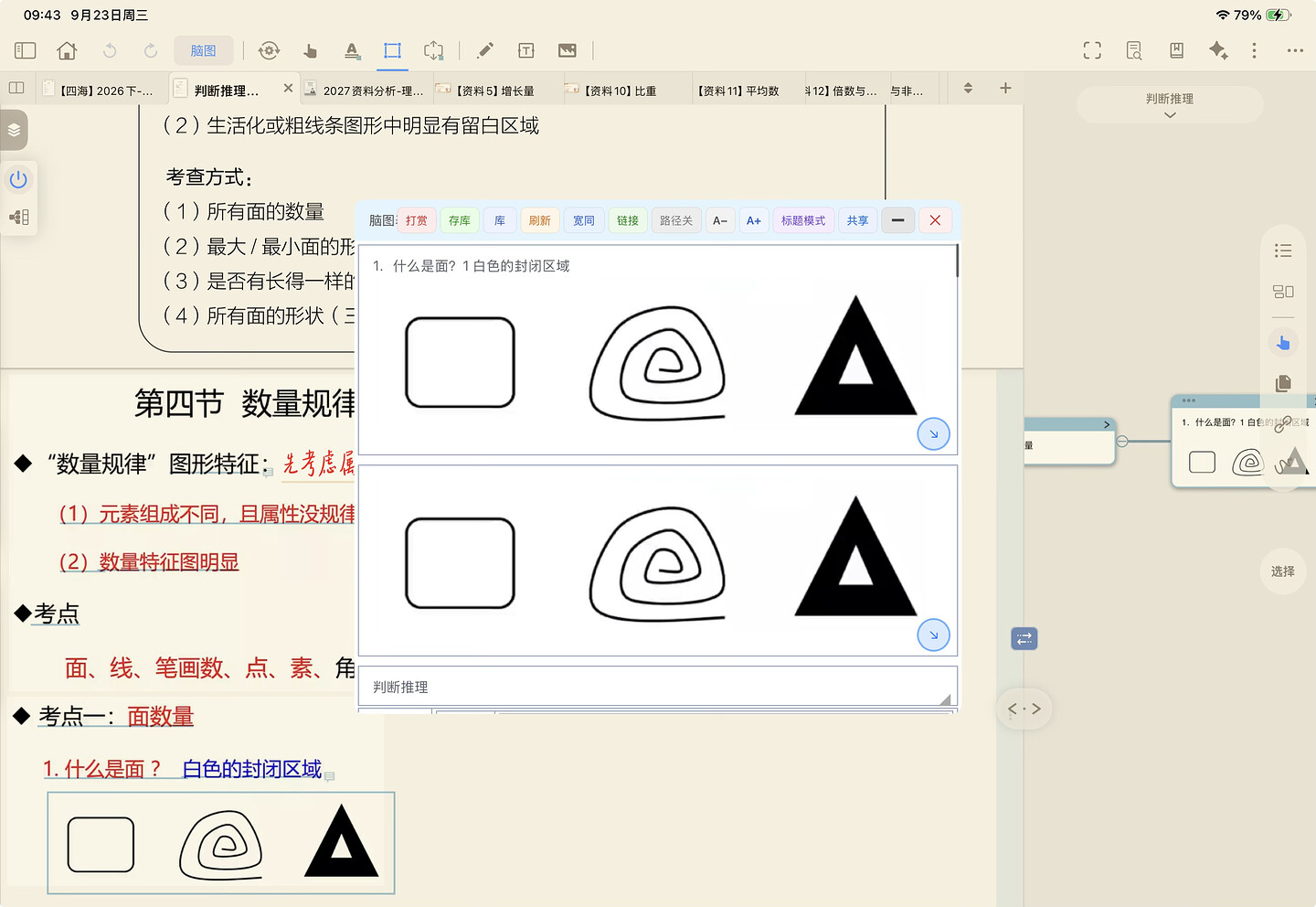The height and width of the screenshot is (907, 1316).
Task: Click the 打赏 button
Action: (x=417, y=220)
